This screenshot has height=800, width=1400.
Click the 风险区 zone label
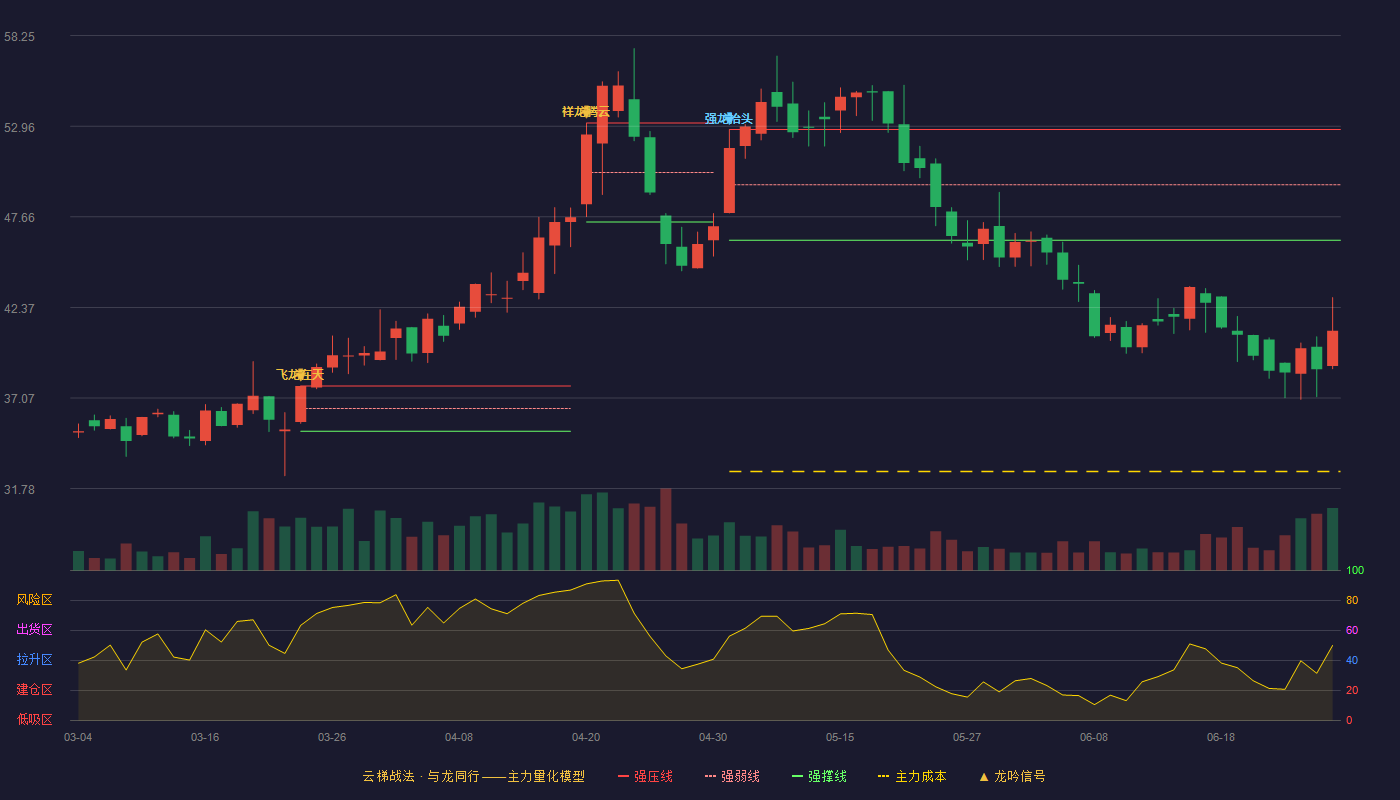[34, 600]
